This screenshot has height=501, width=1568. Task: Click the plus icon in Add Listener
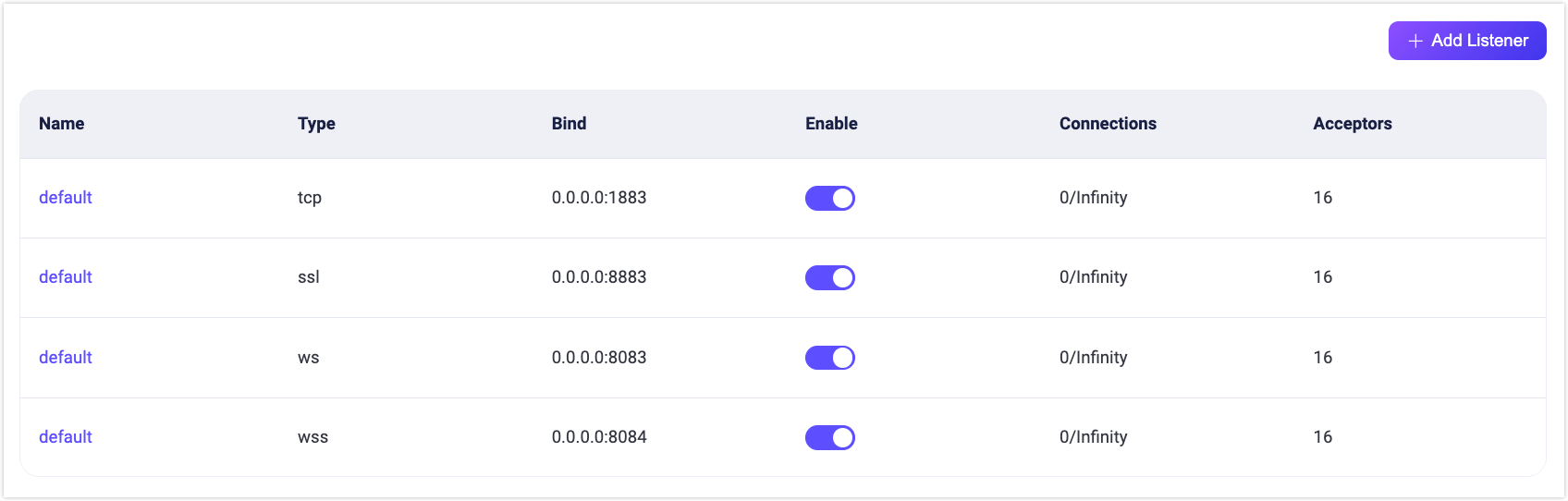[x=1415, y=41]
